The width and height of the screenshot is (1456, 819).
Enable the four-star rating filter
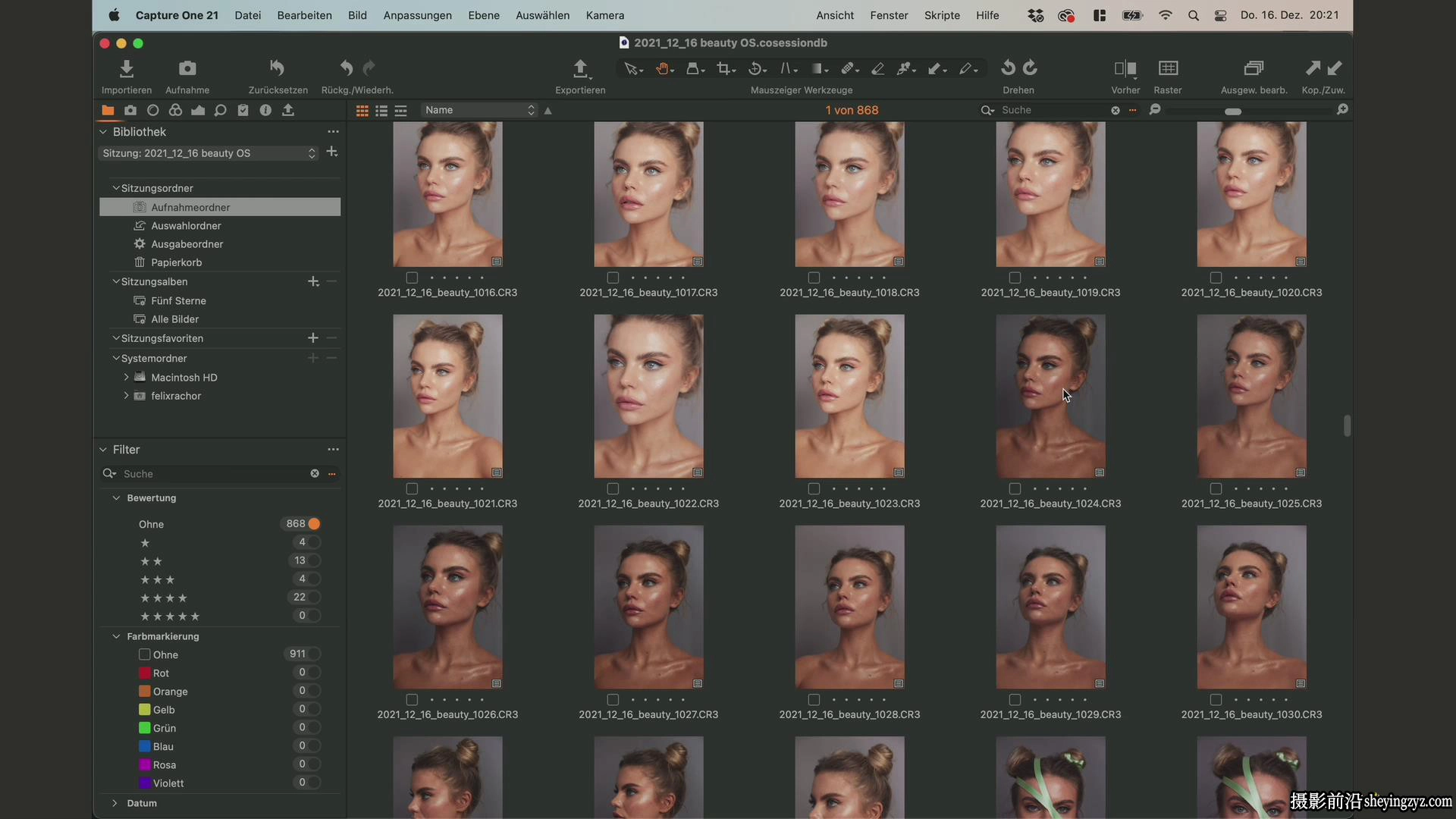click(314, 598)
